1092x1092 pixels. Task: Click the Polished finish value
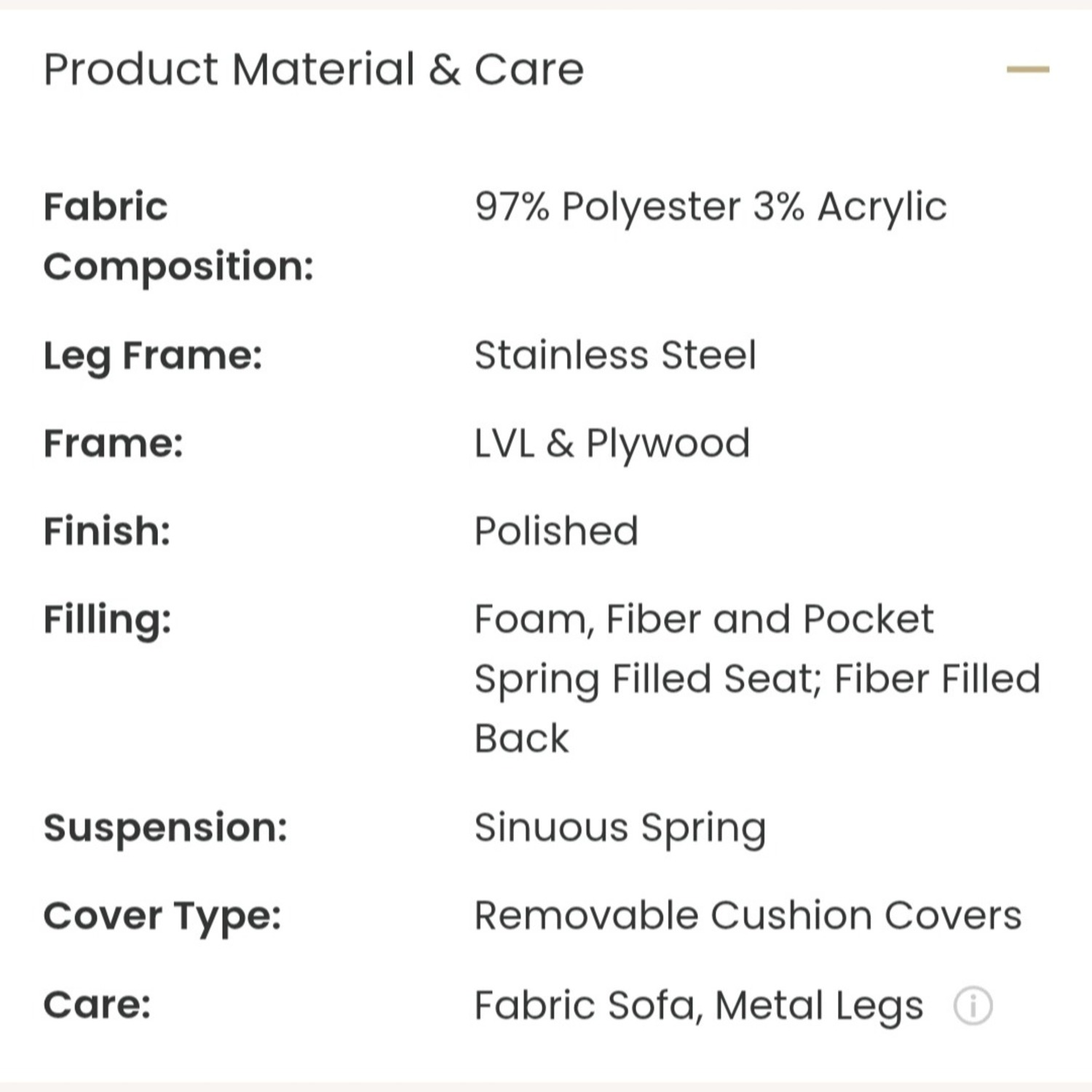coord(556,531)
